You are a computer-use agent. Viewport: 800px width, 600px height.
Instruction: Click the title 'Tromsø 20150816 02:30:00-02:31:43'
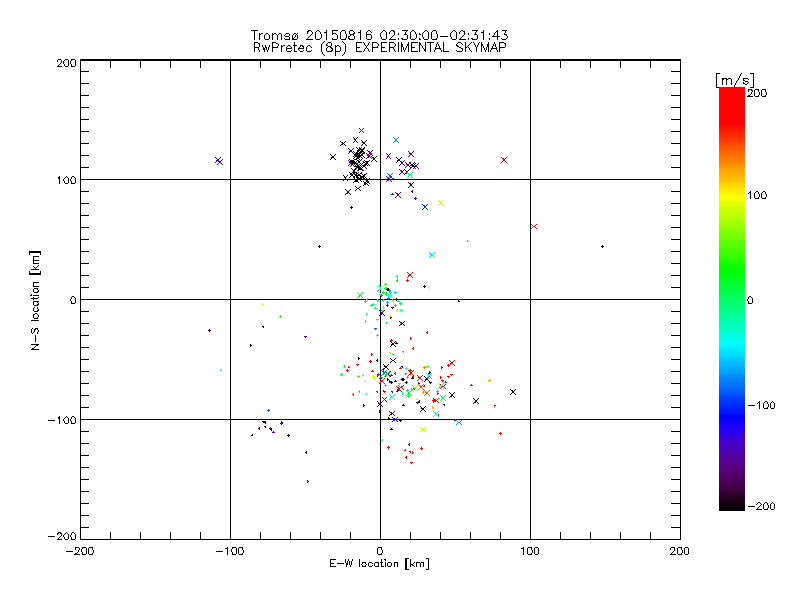pyautogui.click(x=379, y=35)
